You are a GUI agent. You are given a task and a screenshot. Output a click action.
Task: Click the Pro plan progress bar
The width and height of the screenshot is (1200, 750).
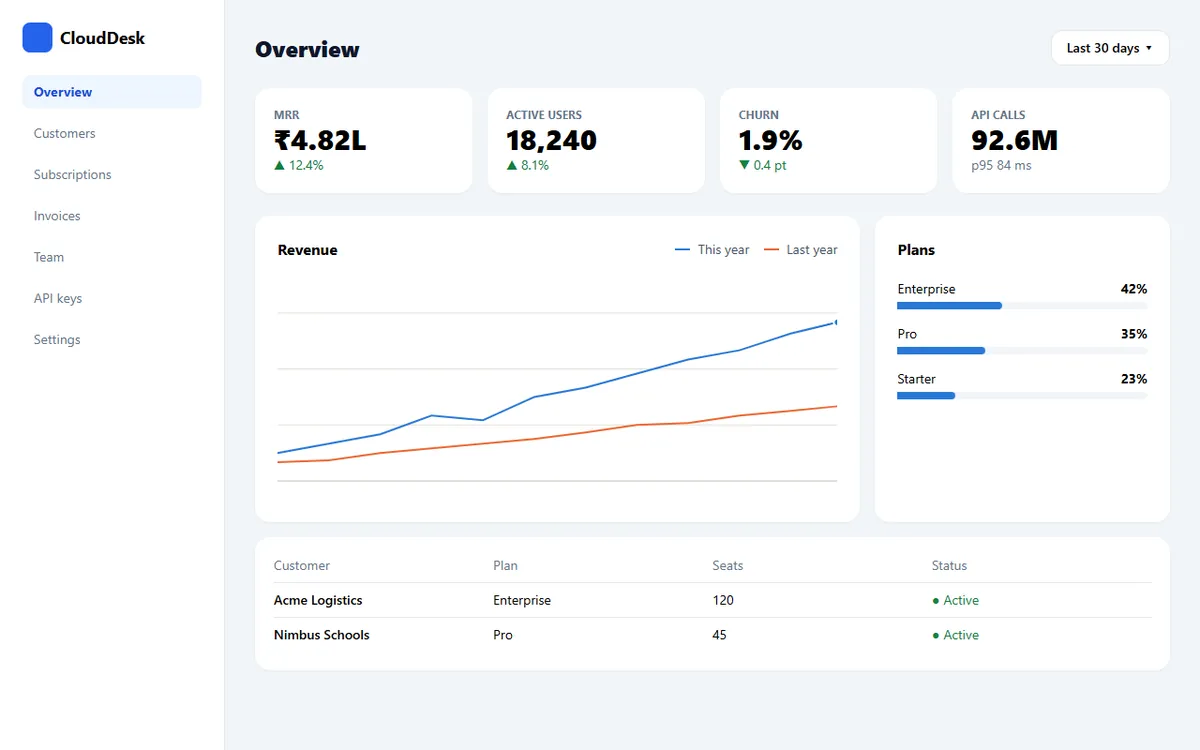[1022, 351]
